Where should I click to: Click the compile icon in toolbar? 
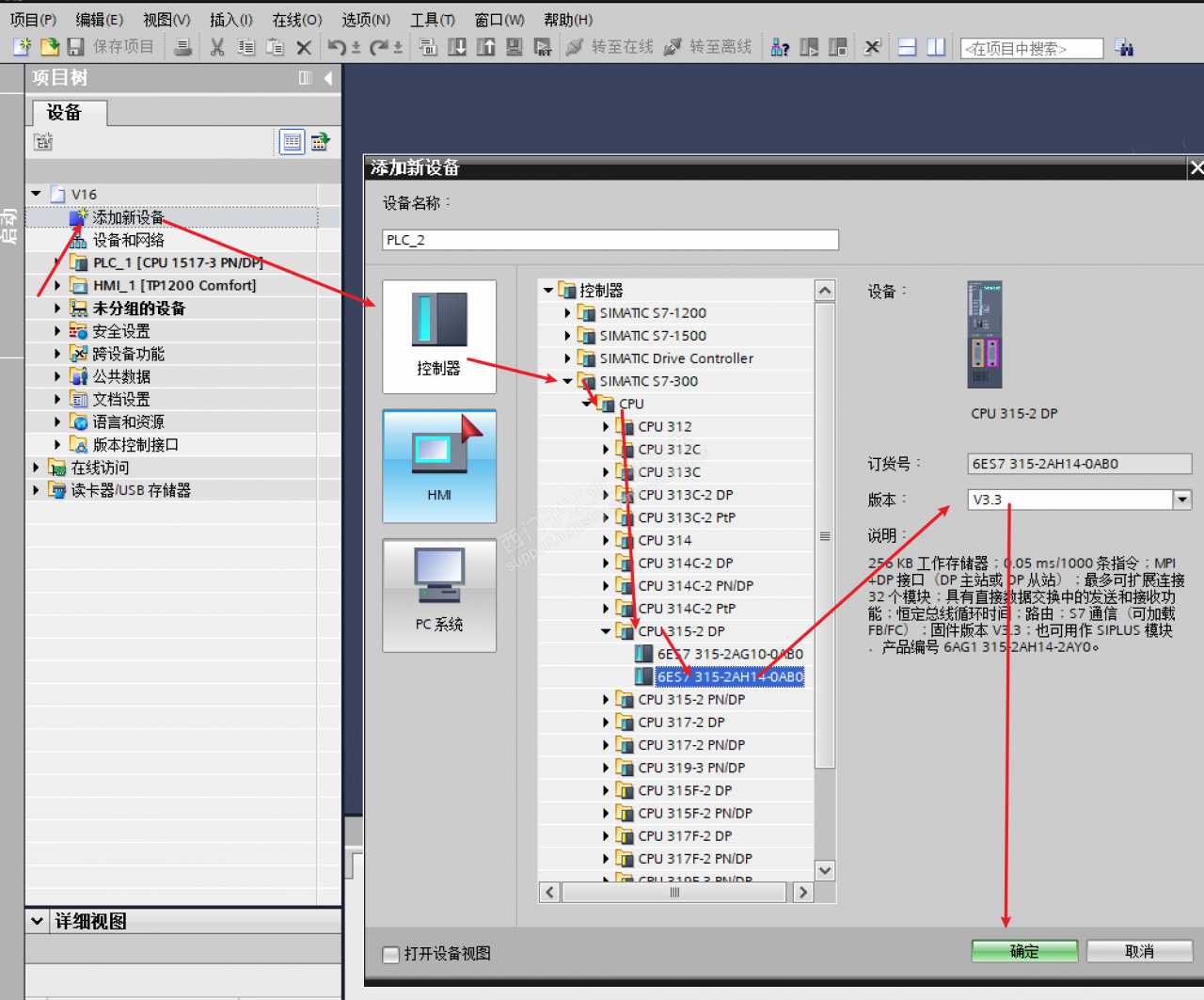tap(428, 46)
